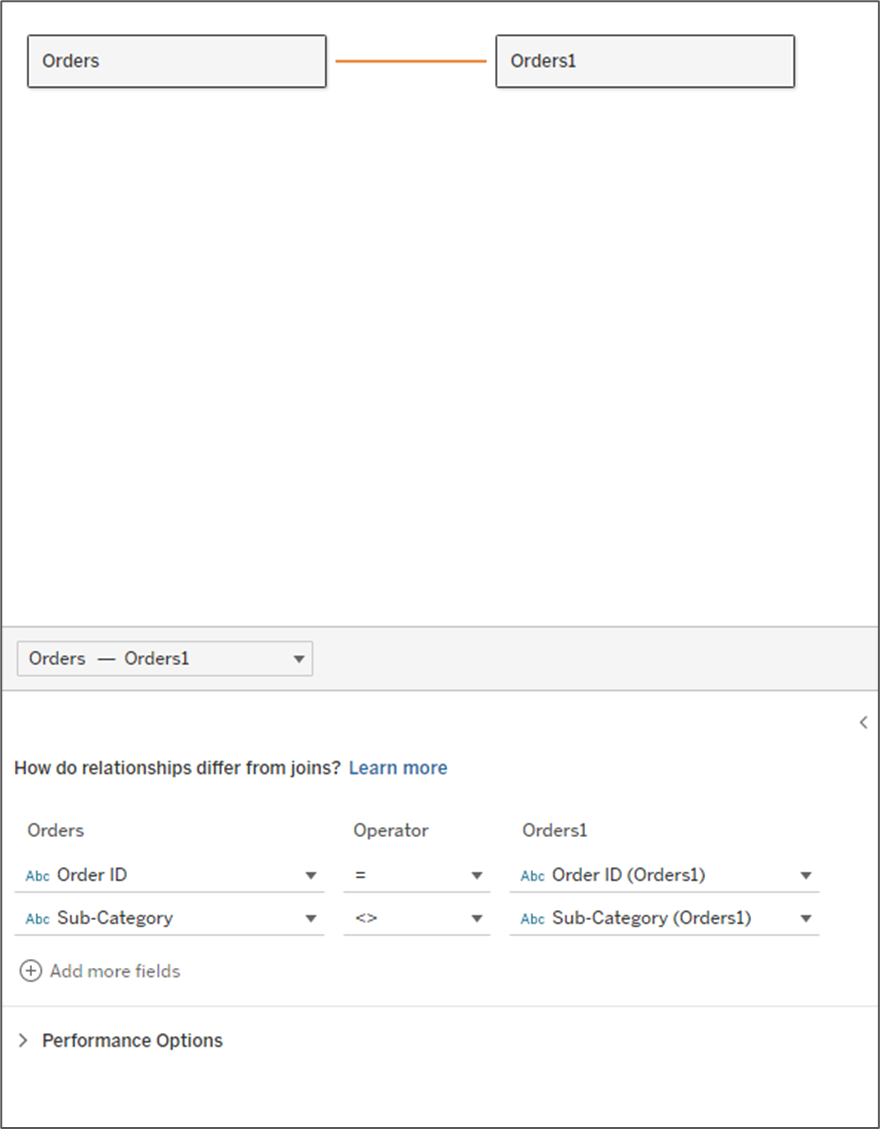Select the Orders table box
This screenshot has width=880, height=1129.
[x=176, y=61]
